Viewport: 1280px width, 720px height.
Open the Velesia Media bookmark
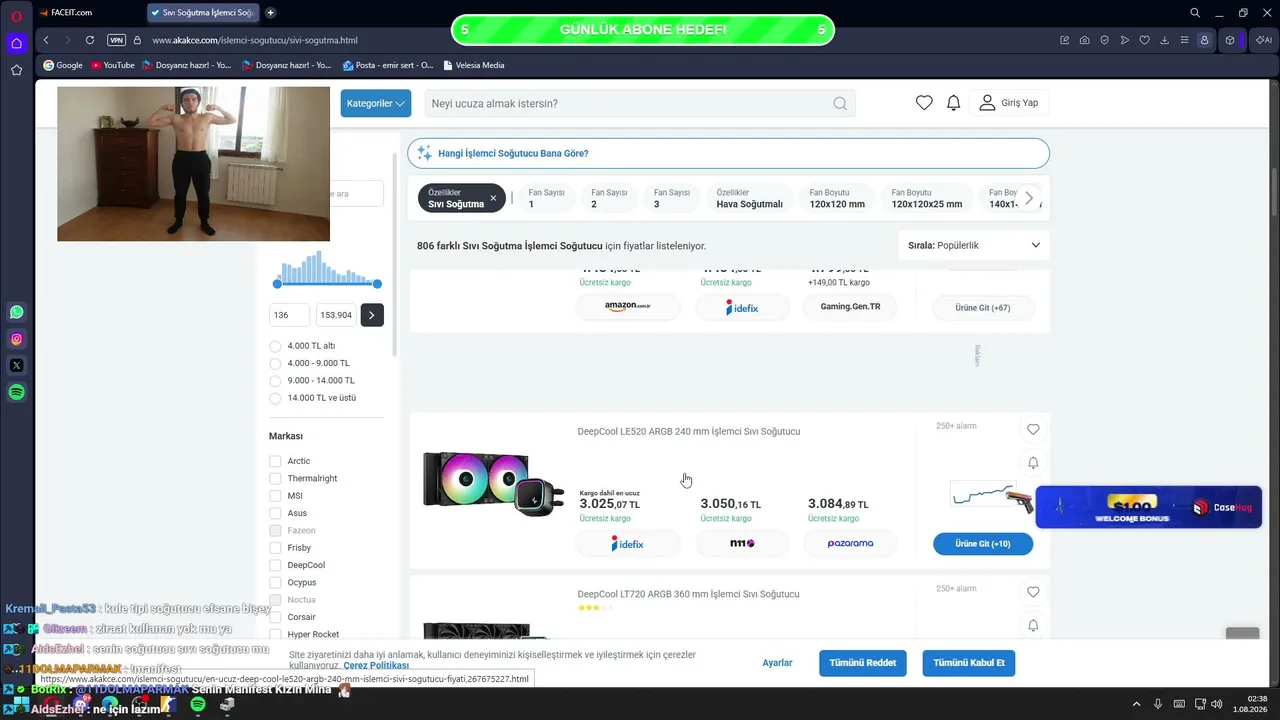point(473,65)
